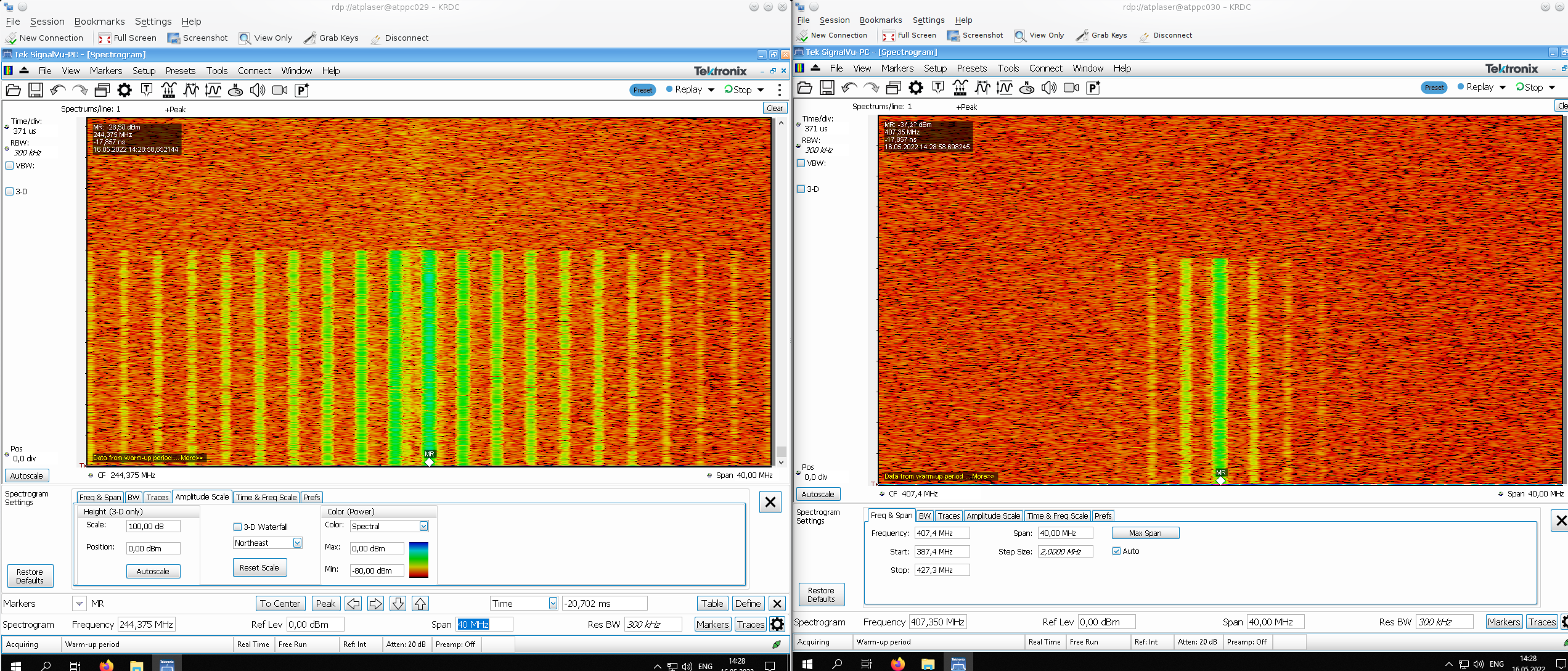Open Bookmarks menu in left KRDC window

click(x=99, y=22)
